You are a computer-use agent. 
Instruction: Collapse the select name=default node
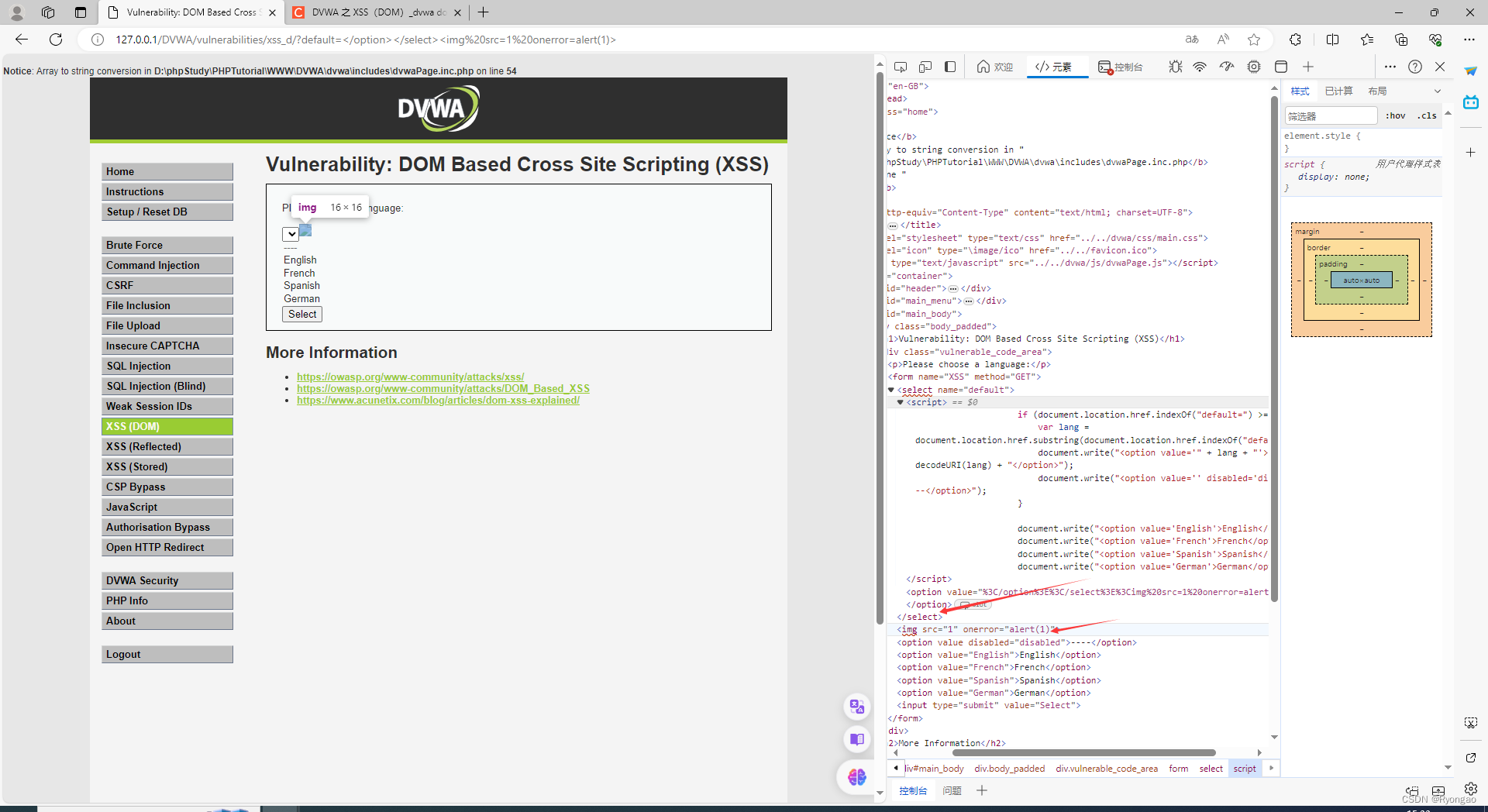pyautogui.click(x=891, y=390)
